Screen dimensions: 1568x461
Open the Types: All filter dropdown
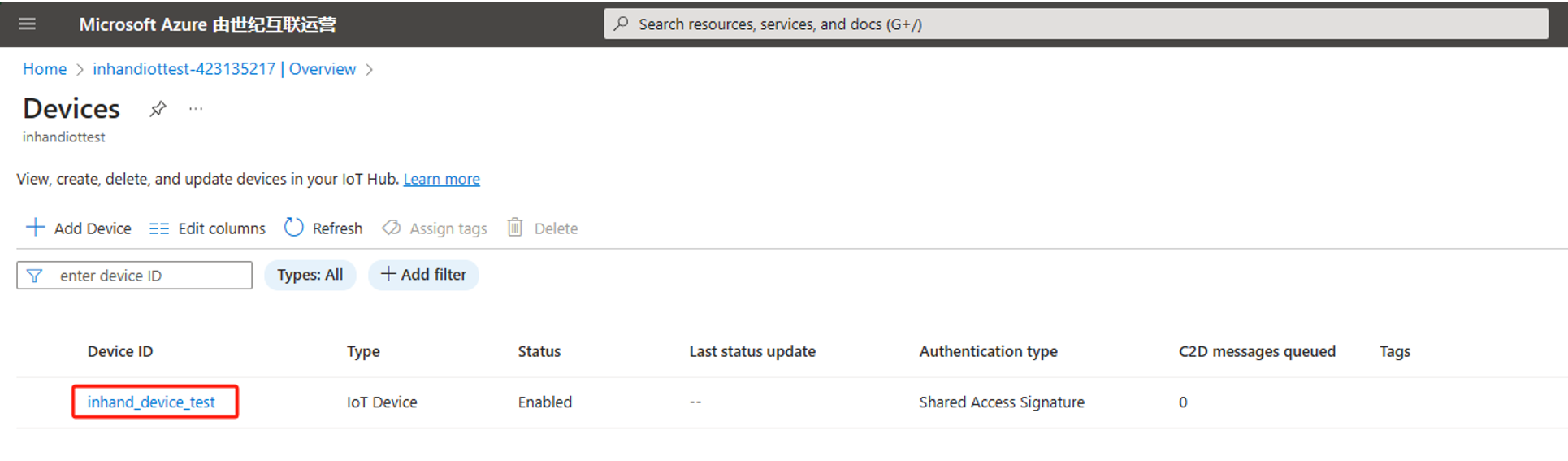(x=310, y=275)
